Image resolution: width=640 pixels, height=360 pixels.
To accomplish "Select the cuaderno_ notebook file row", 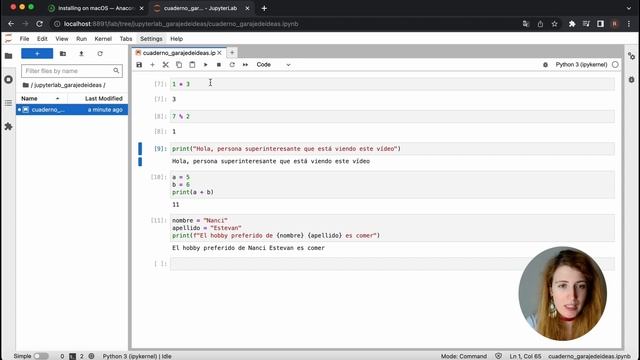I will click(72, 109).
